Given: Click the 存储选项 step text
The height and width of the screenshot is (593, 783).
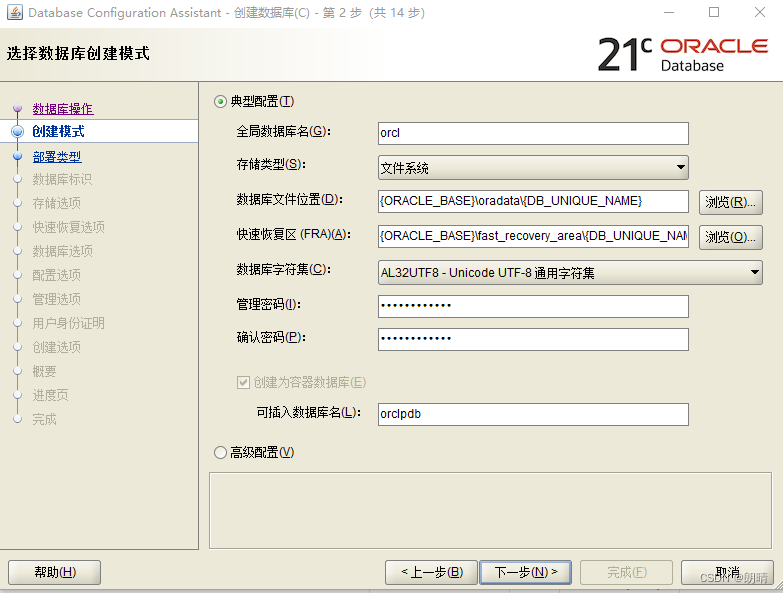Looking at the screenshot, I should 56,203.
